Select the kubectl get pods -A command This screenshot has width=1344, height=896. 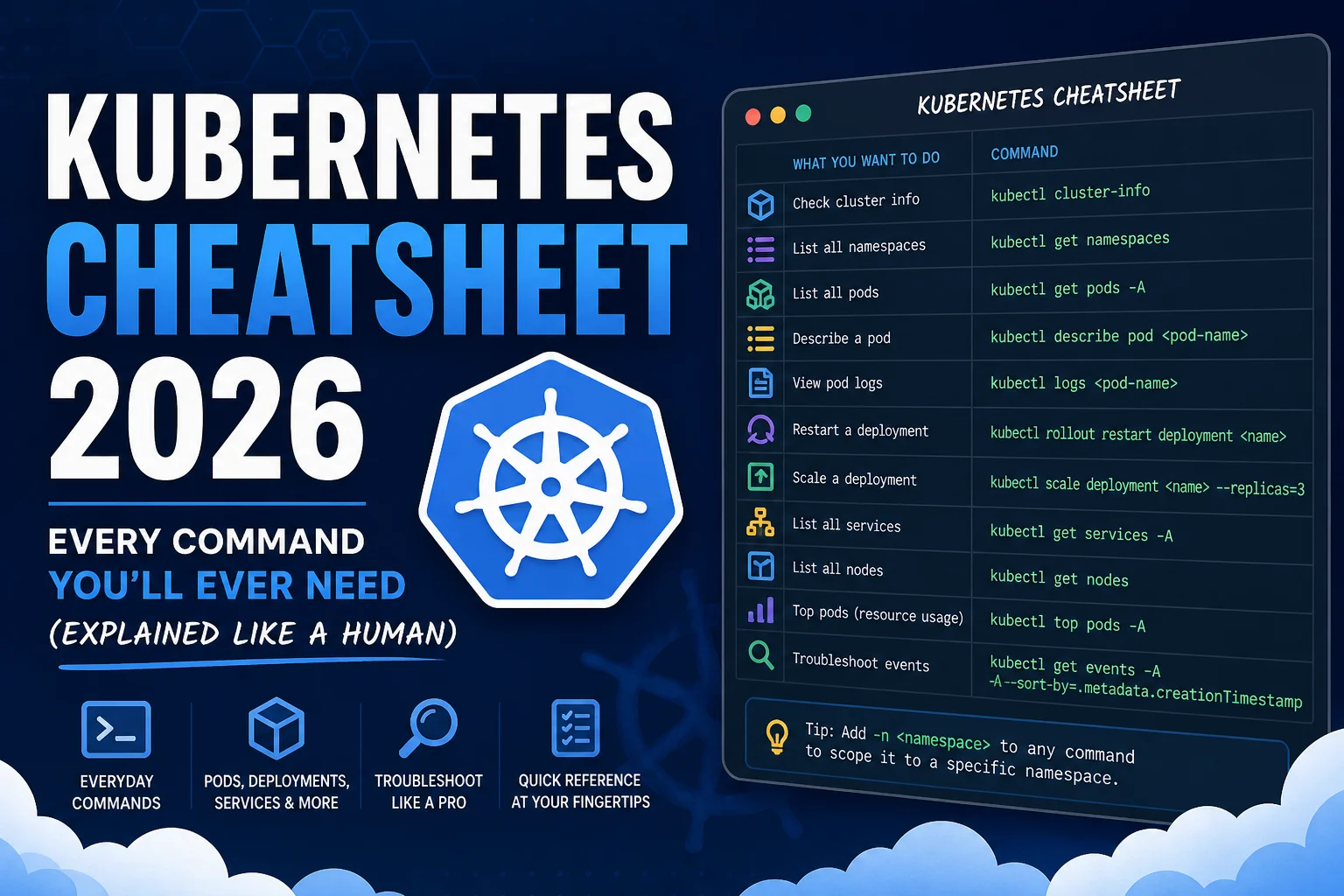point(1067,288)
